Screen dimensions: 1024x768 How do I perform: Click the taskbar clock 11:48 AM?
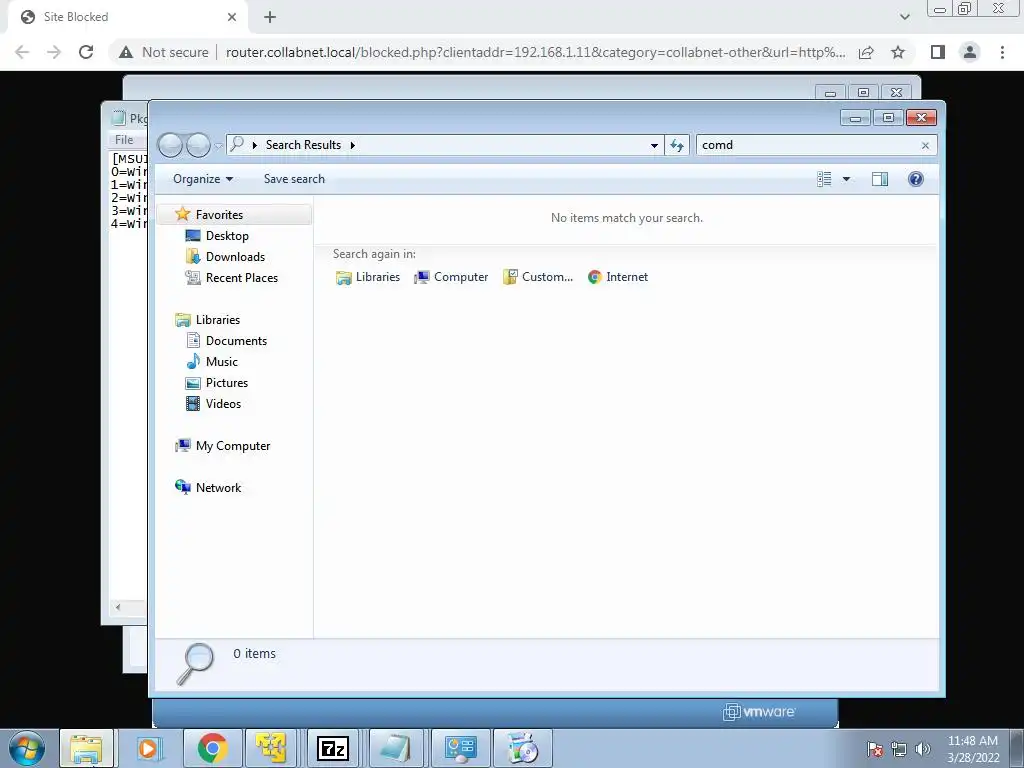(x=973, y=748)
